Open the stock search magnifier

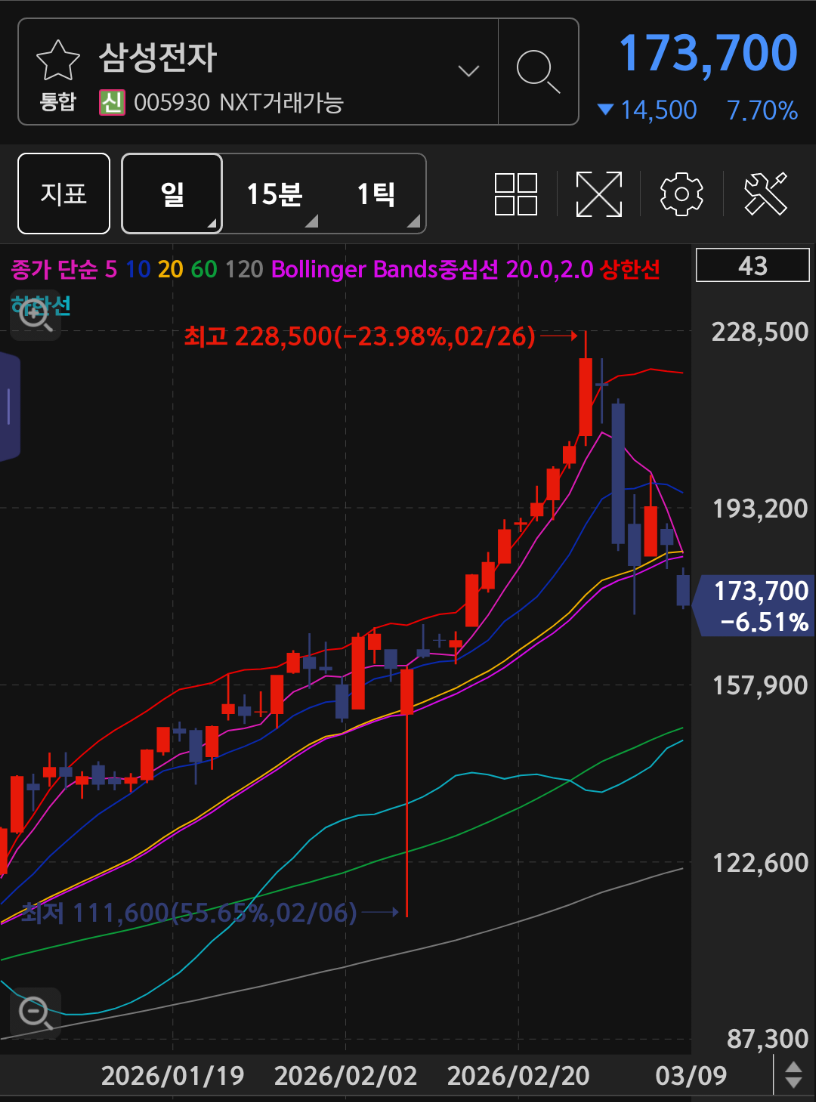pyautogui.click(x=538, y=72)
